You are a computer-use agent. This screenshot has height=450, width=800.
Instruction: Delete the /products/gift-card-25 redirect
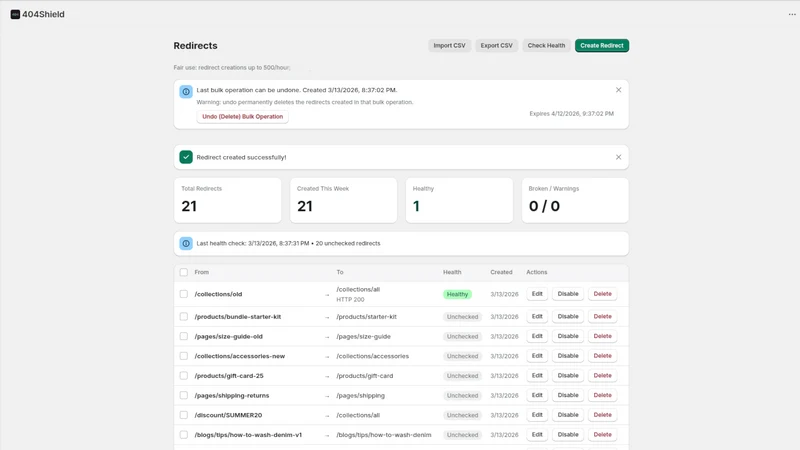(603, 376)
